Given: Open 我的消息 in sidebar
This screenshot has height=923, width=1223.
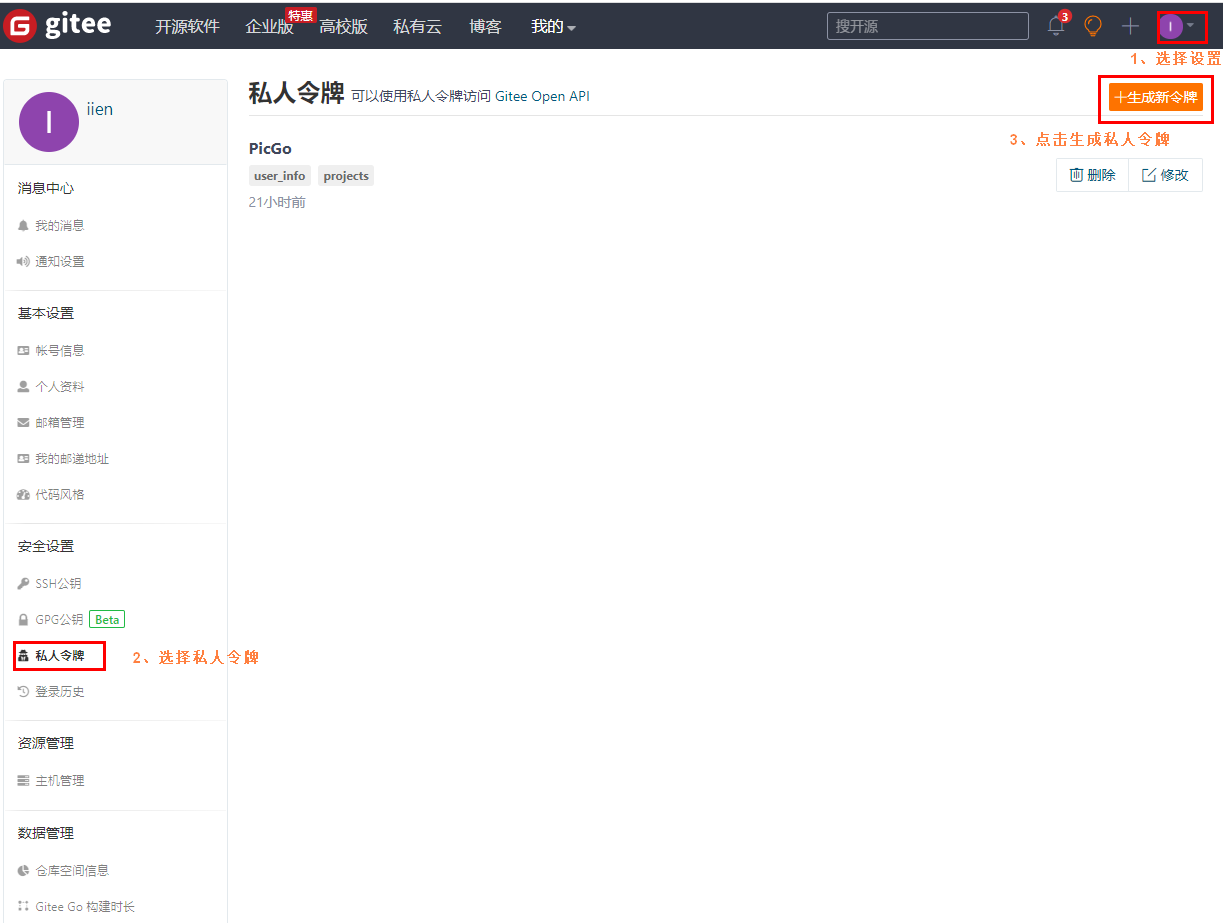Looking at the screenshot, I should (60, 226).
